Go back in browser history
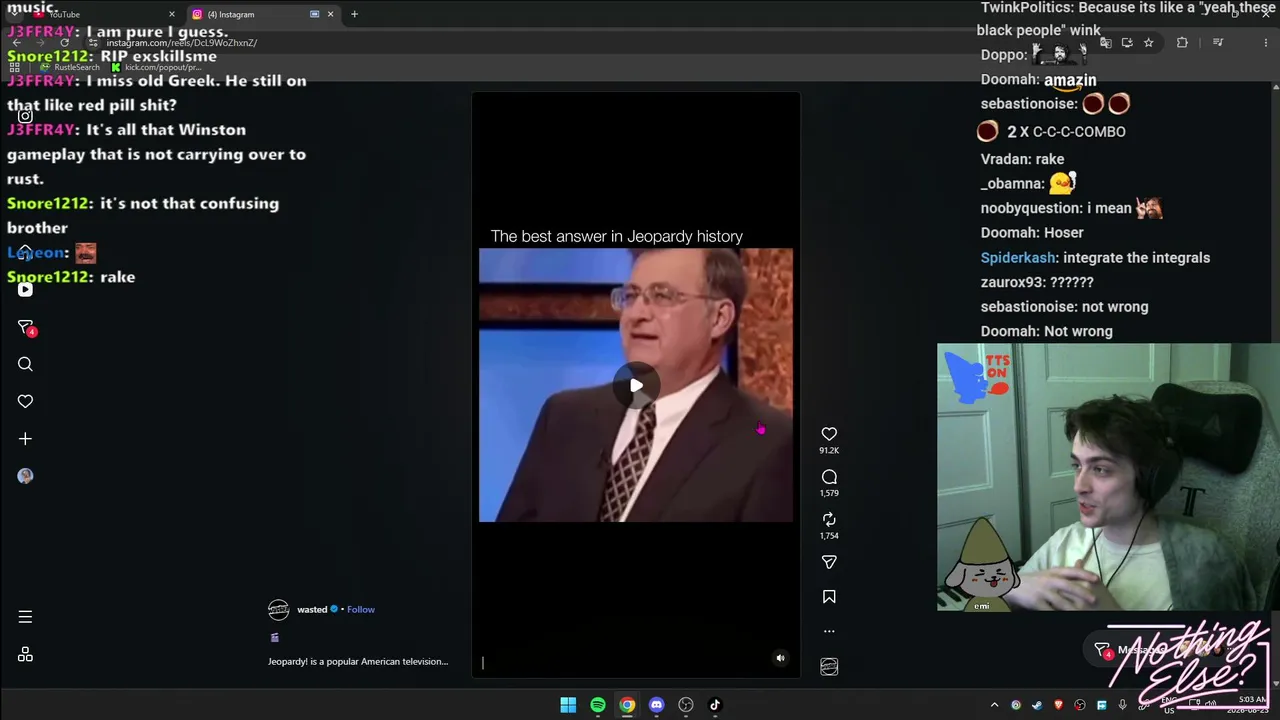This screenshot has width=1280, height=720. click(x=16, y=43)
